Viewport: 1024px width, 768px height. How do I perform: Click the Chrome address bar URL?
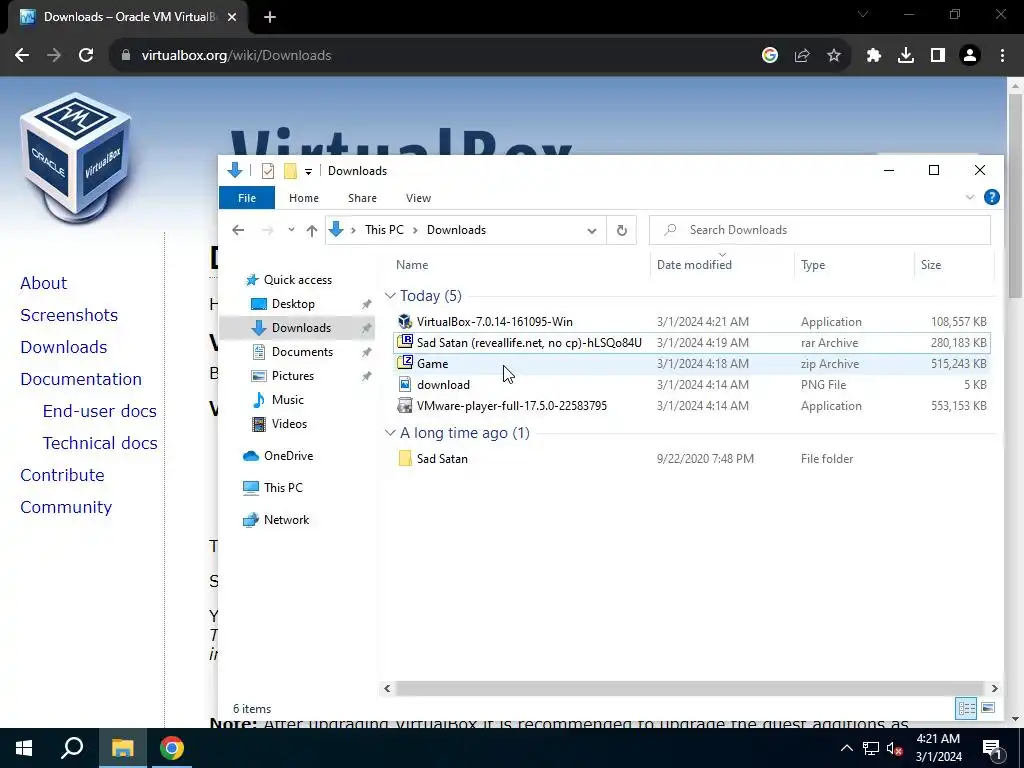pos(236,56)
